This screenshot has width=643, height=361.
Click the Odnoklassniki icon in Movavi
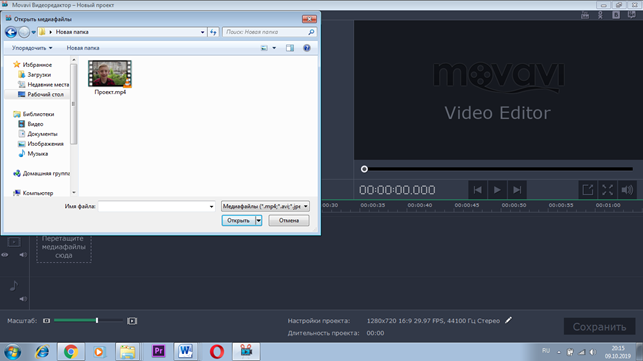click(x=600, y=15)
